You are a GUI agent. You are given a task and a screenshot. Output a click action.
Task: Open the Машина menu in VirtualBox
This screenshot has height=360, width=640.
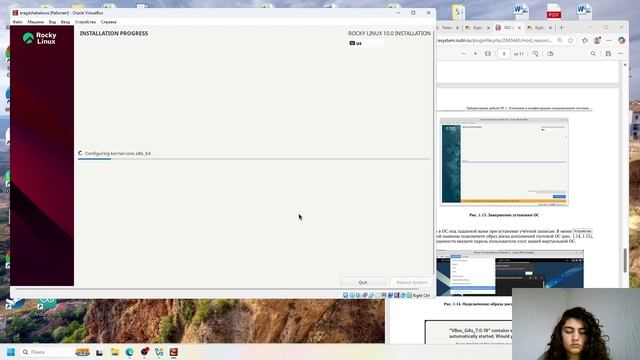coord(36,22)
